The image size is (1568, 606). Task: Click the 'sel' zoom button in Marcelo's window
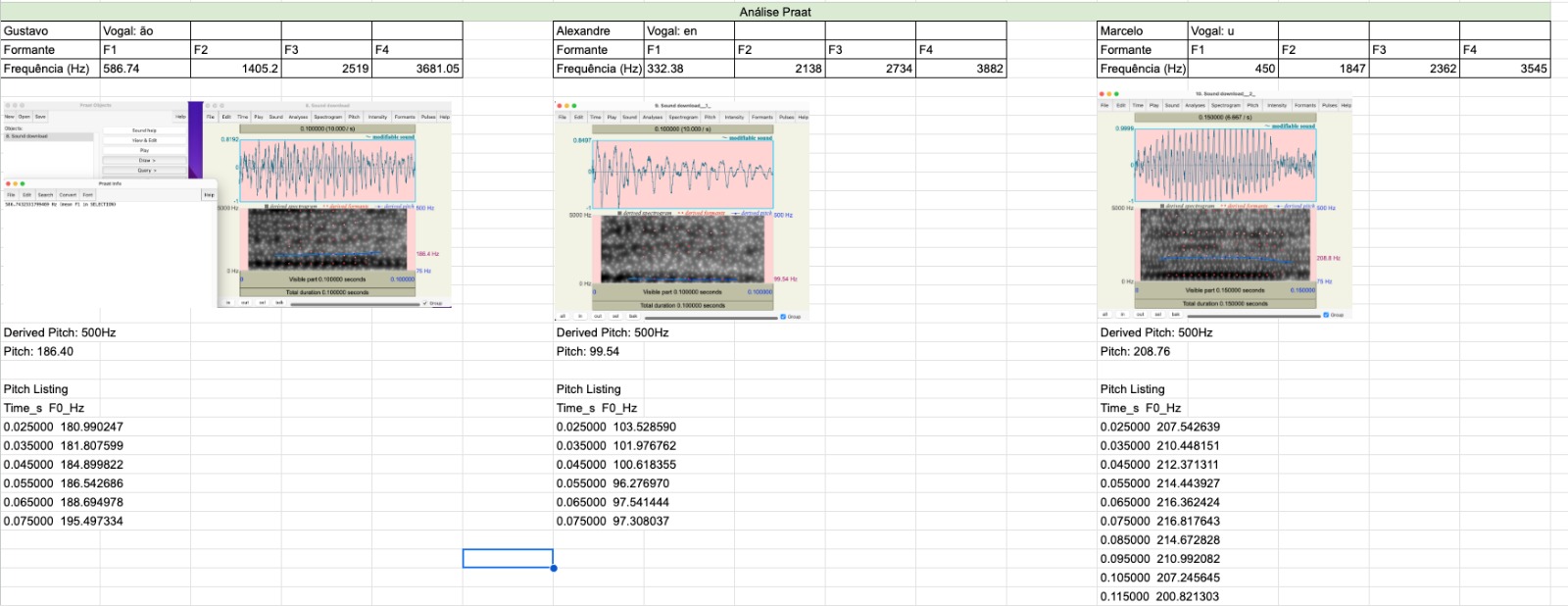click(x=1158, y=315)
